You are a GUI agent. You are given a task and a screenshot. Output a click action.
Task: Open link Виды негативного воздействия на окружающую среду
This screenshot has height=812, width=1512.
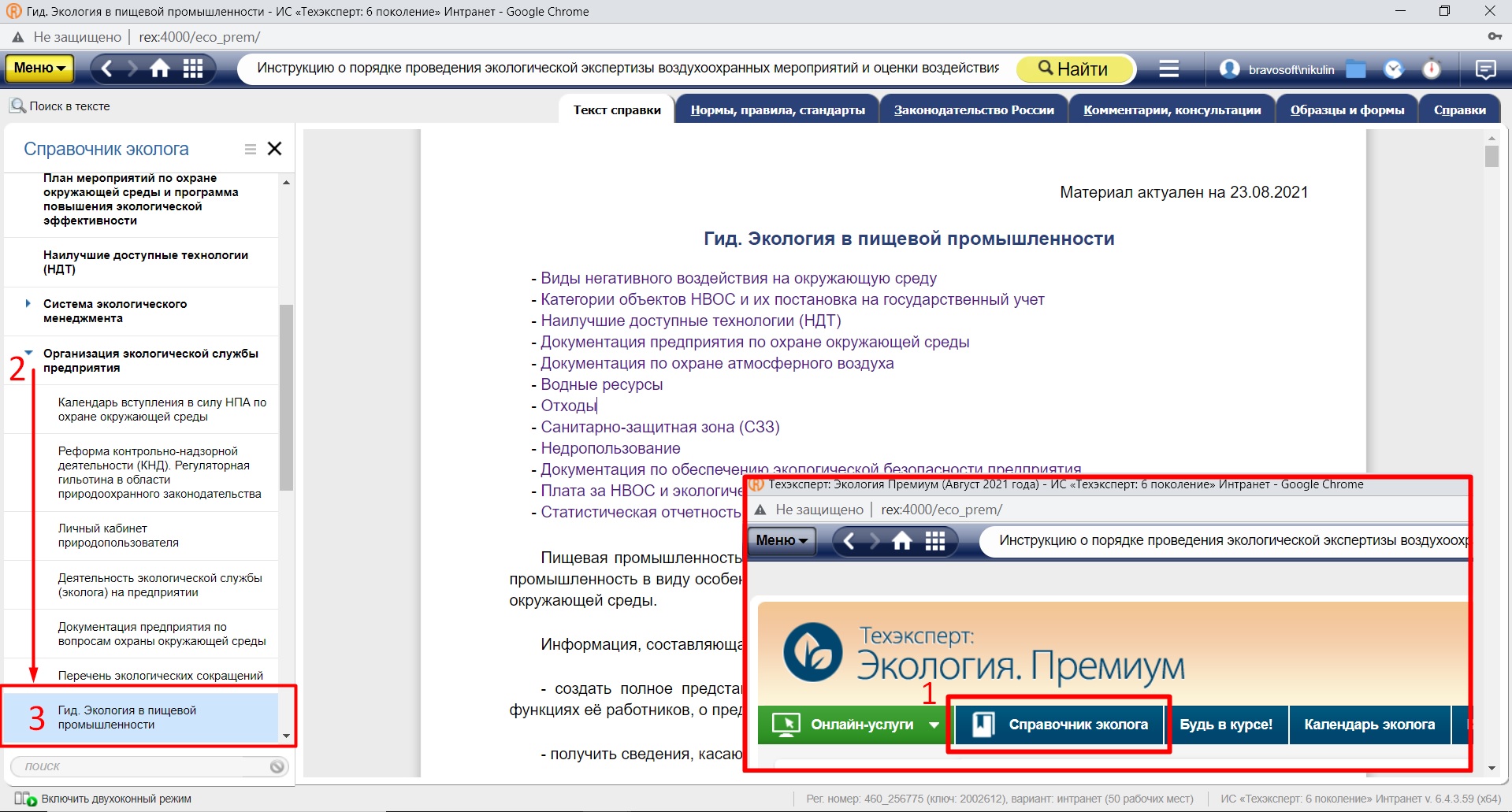[x=738, y=278]
